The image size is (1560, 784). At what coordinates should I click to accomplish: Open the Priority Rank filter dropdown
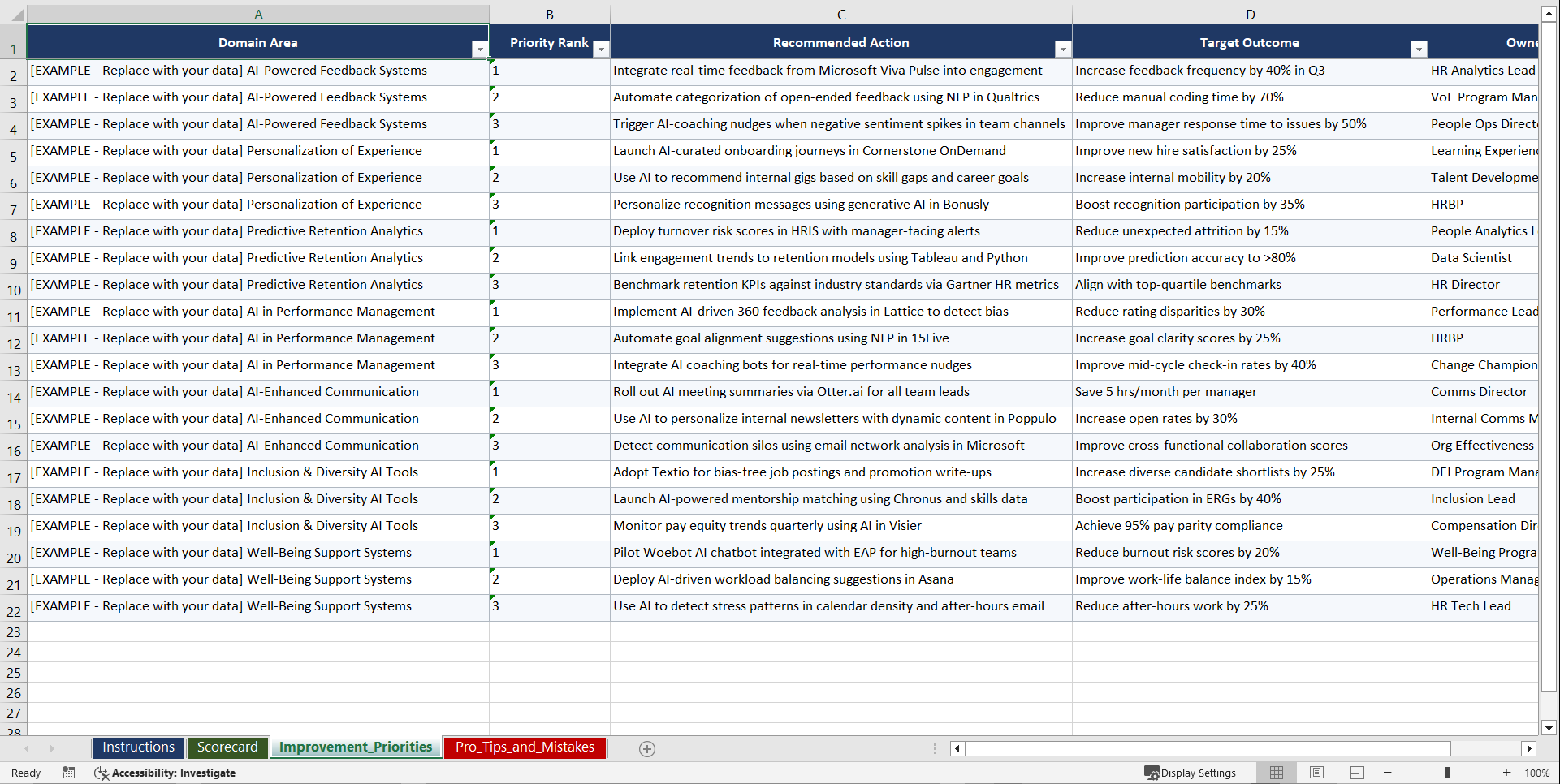click(601, 49)
